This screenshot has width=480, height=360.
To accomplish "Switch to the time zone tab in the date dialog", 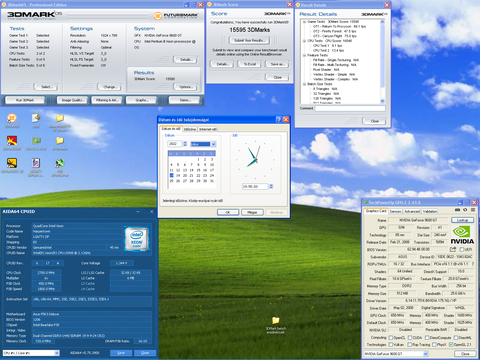I will tap(189, 129).
